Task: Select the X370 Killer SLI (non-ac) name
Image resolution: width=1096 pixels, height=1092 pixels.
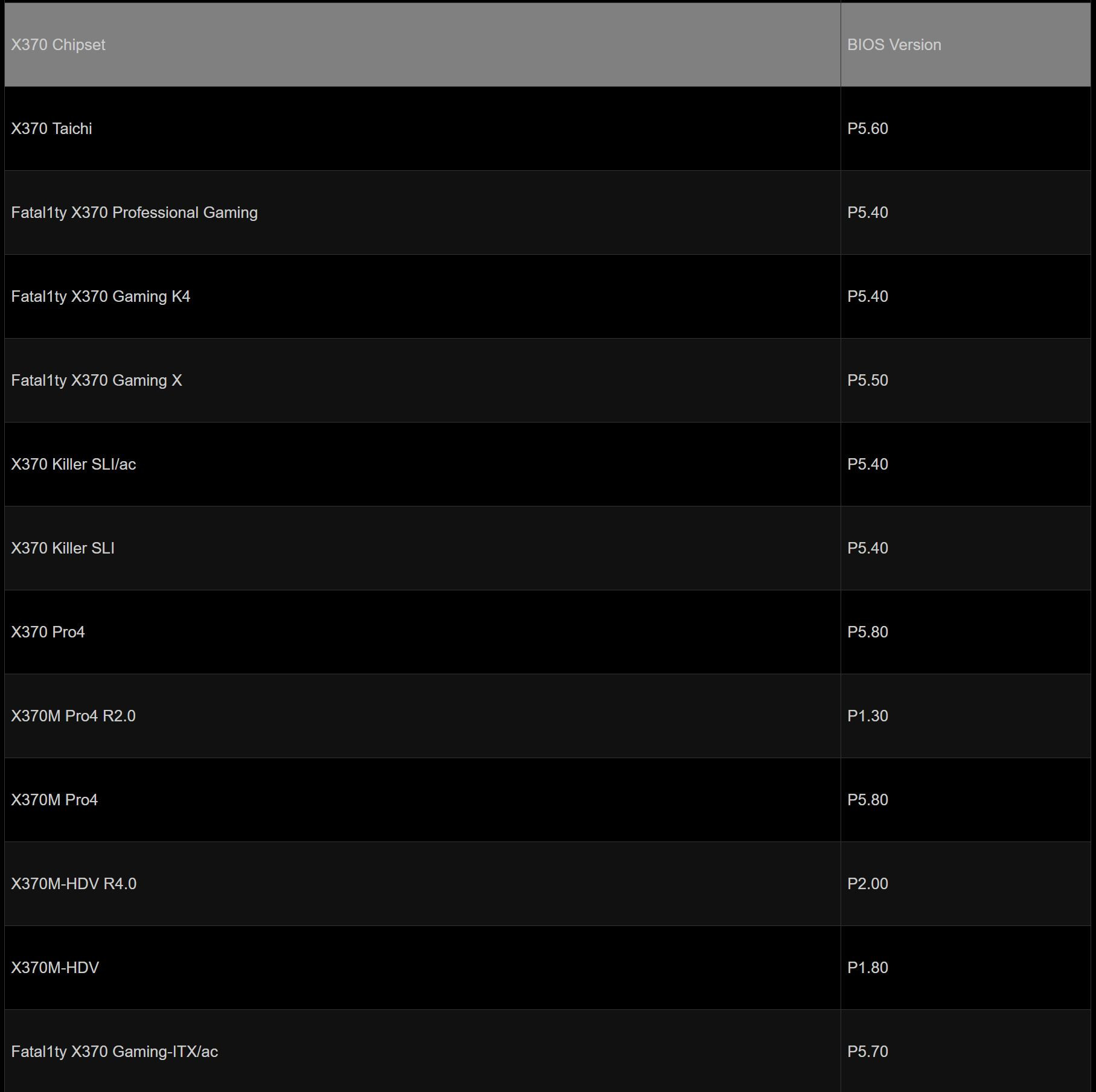Action: pyautogui.click(x=62, y=548)
